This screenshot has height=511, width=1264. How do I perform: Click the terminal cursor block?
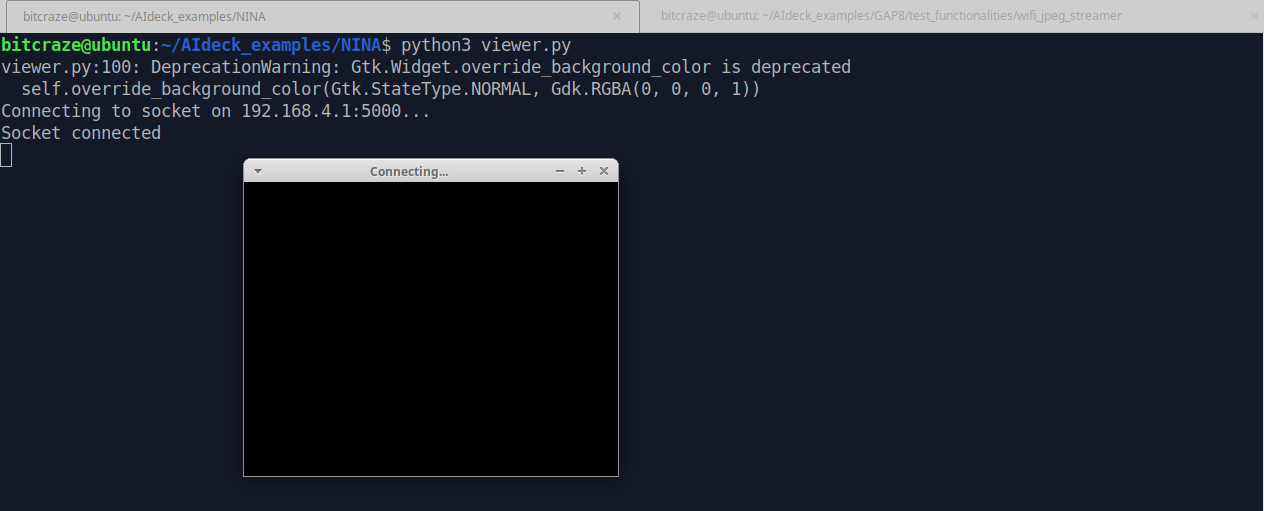coord(6,155)
